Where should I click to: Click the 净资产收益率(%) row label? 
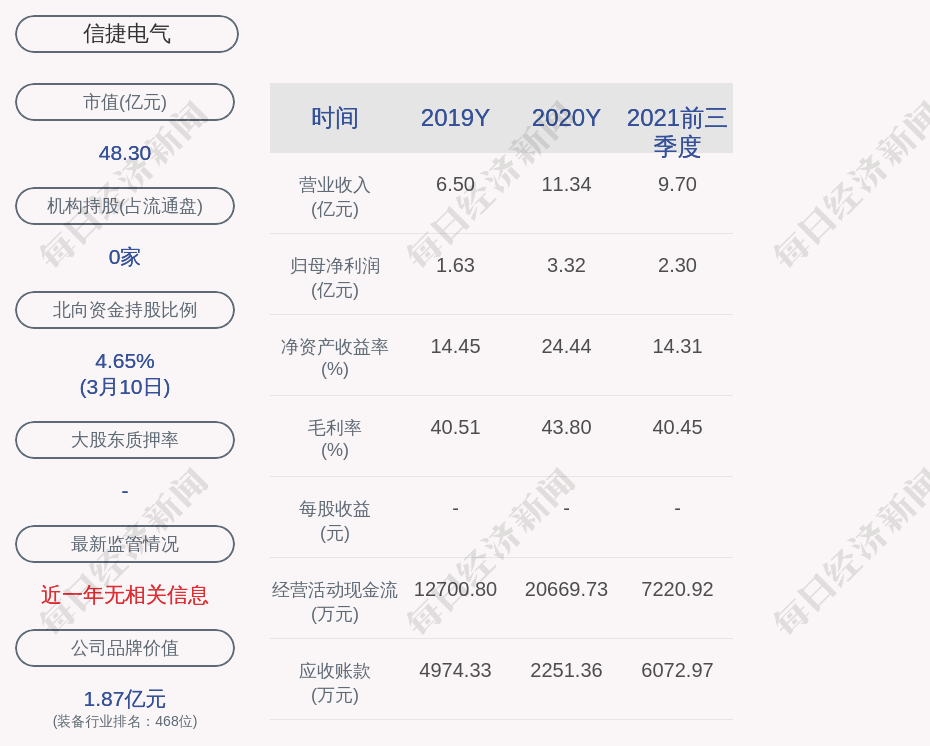(x=335, y=358)
